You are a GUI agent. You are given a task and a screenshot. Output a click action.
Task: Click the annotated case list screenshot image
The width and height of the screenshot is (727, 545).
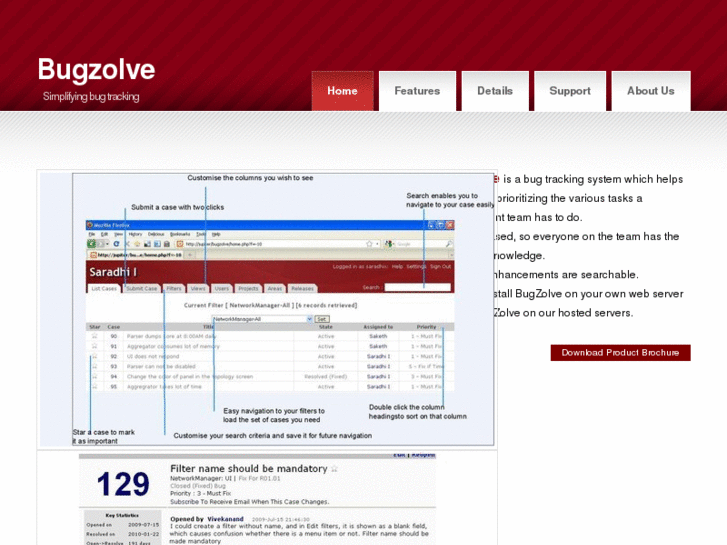(267, 309)
